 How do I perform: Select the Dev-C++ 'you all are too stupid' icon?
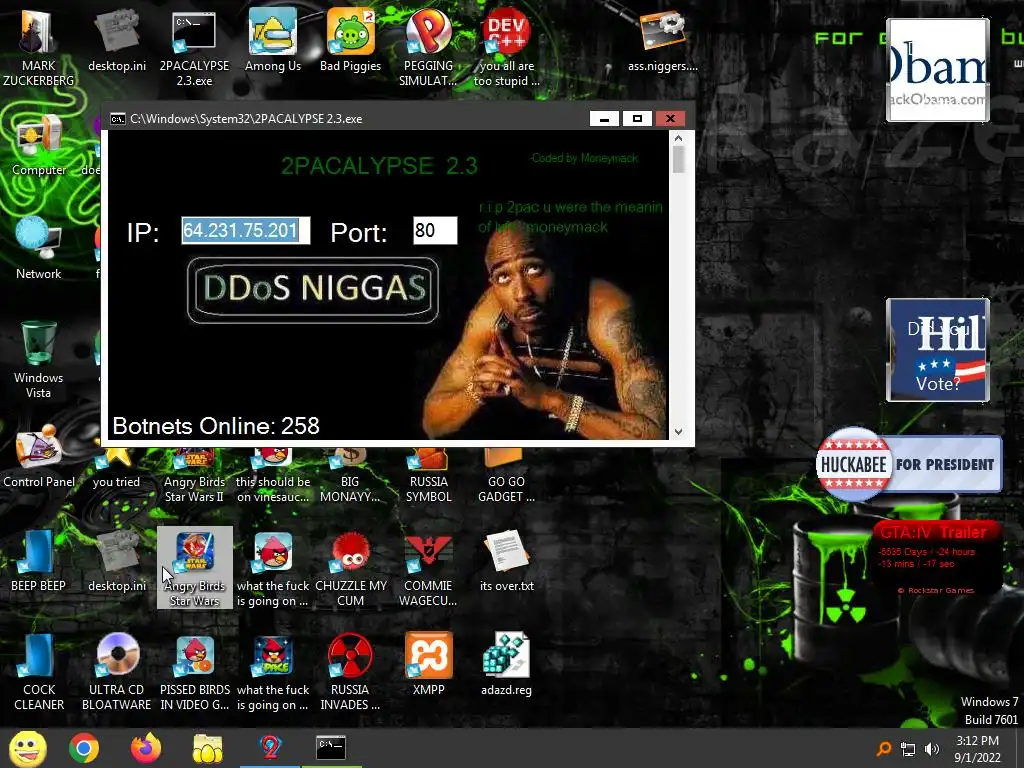pos(506,47)
